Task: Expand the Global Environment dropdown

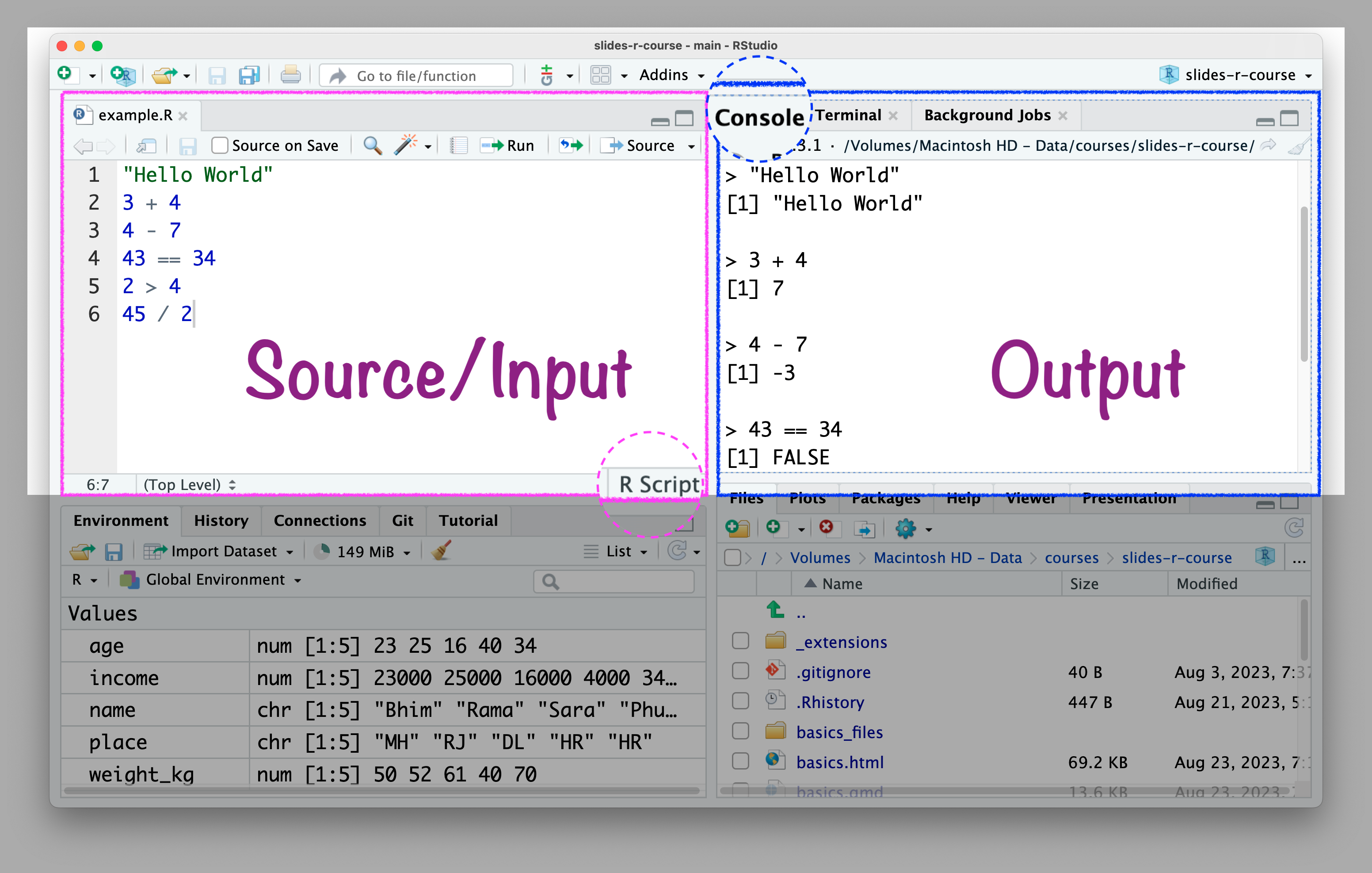Action: click(215, 580)
